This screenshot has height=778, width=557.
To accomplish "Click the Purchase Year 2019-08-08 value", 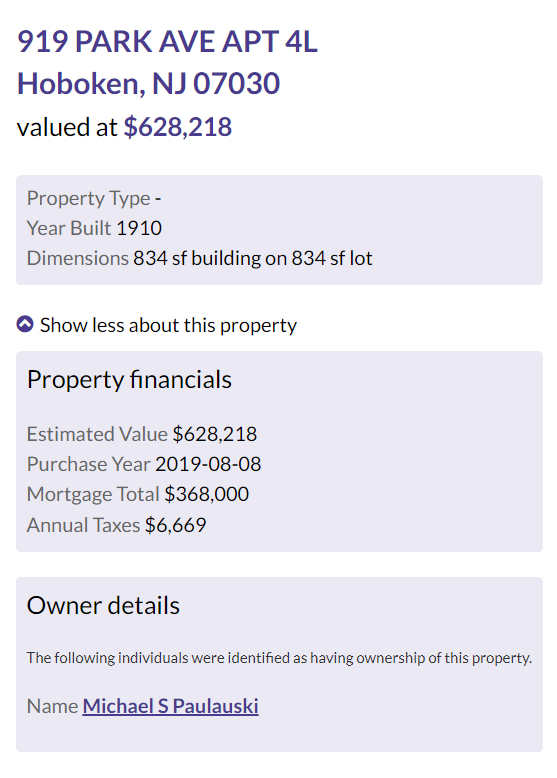I will (x=208, y=464).
